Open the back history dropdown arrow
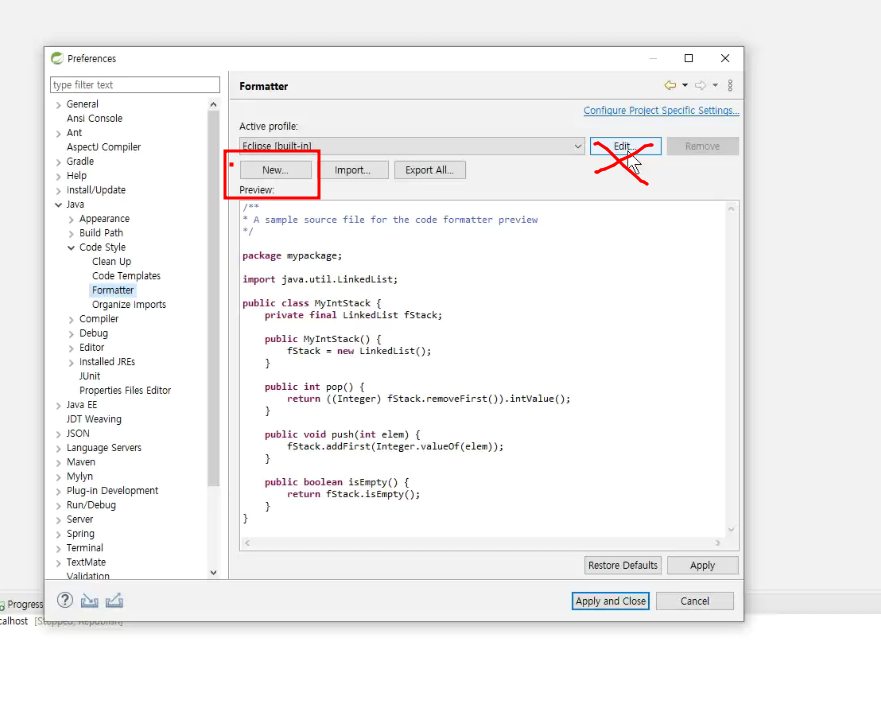881x715 pixels. click(x=685, y=85)
